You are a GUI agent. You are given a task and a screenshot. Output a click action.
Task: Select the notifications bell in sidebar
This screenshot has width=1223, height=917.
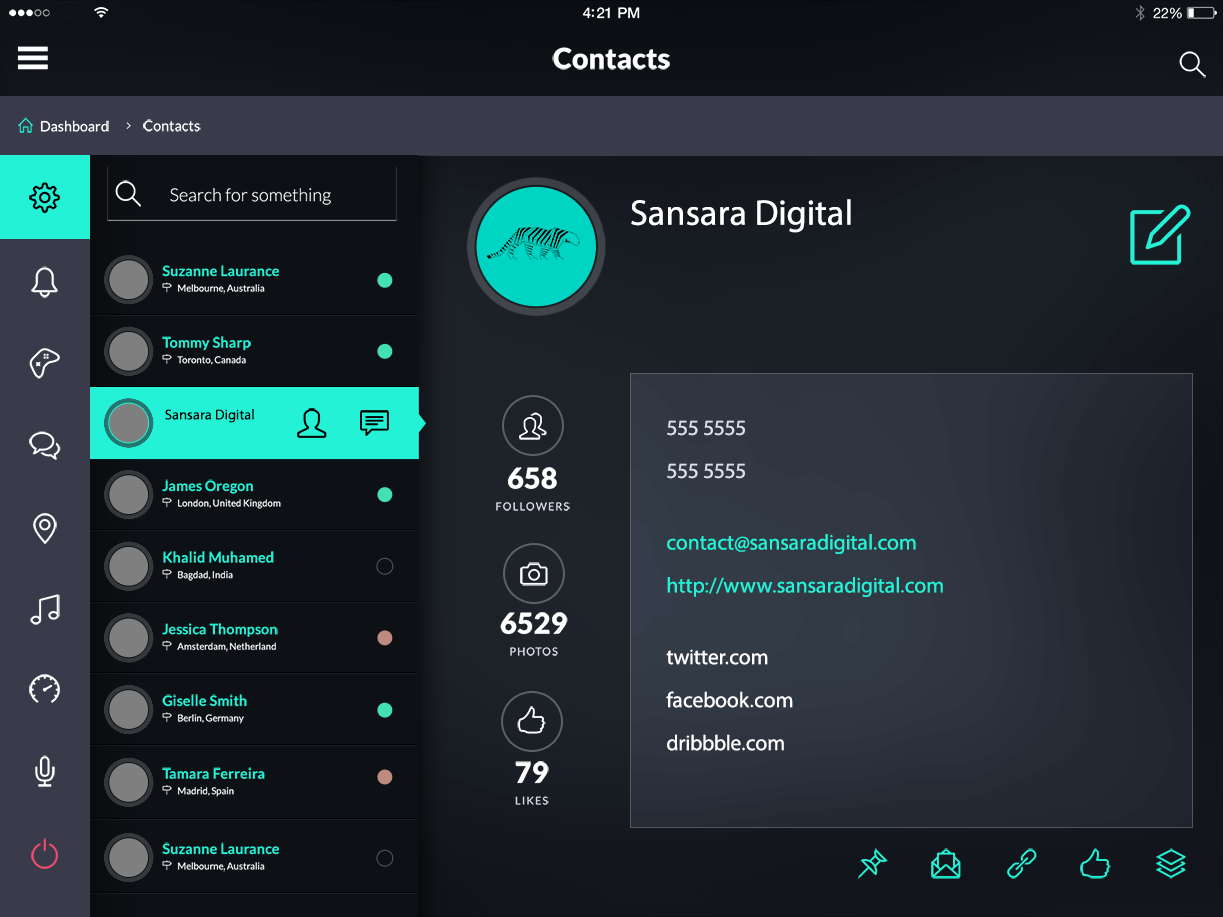click(x=44, y=282)
